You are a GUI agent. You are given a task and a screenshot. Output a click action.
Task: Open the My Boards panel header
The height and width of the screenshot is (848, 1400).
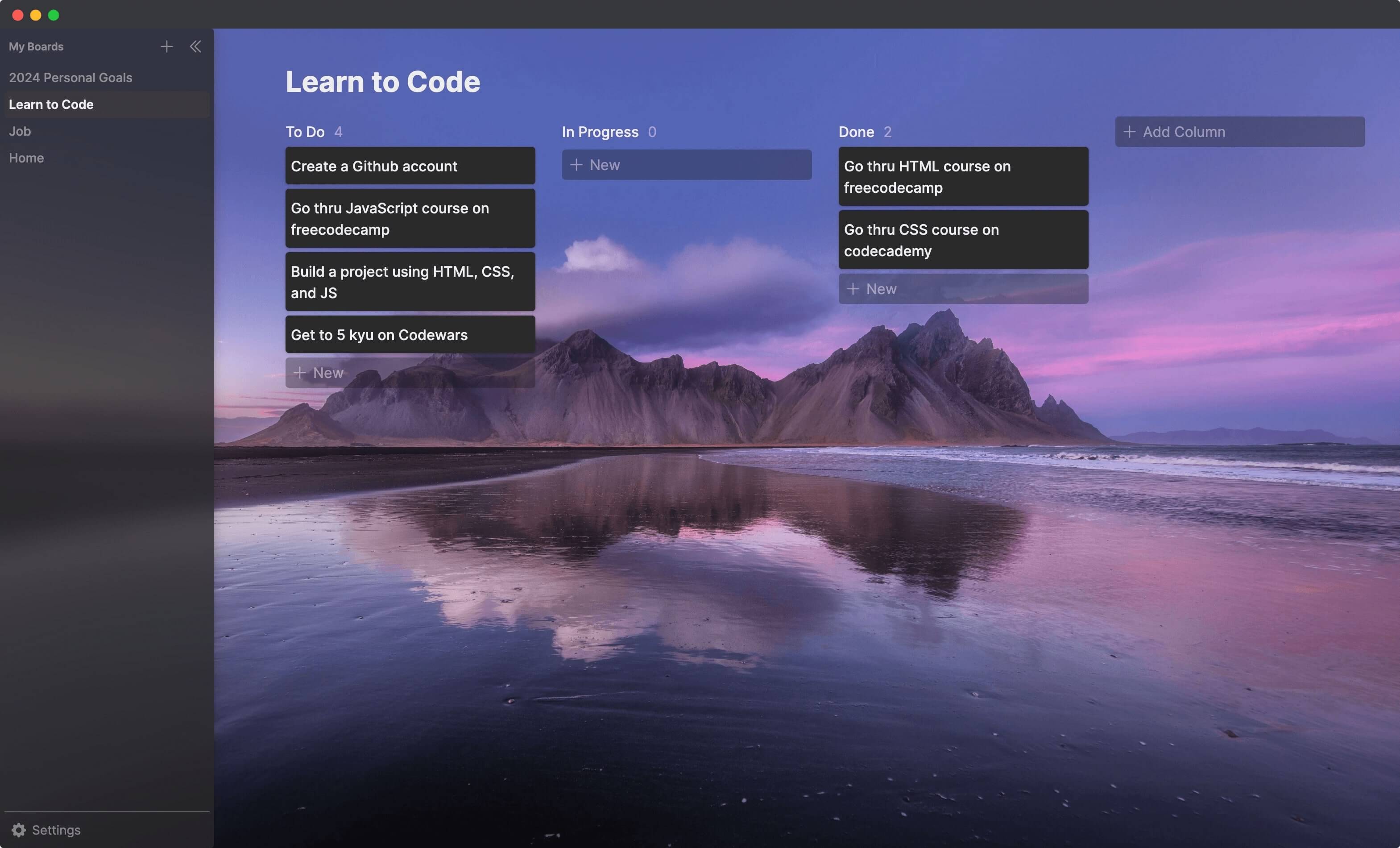click(37, 46)
